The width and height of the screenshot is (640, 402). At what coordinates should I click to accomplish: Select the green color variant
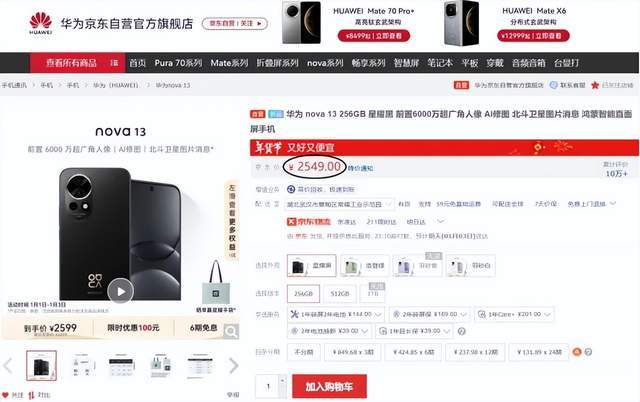tap(364, 265)
